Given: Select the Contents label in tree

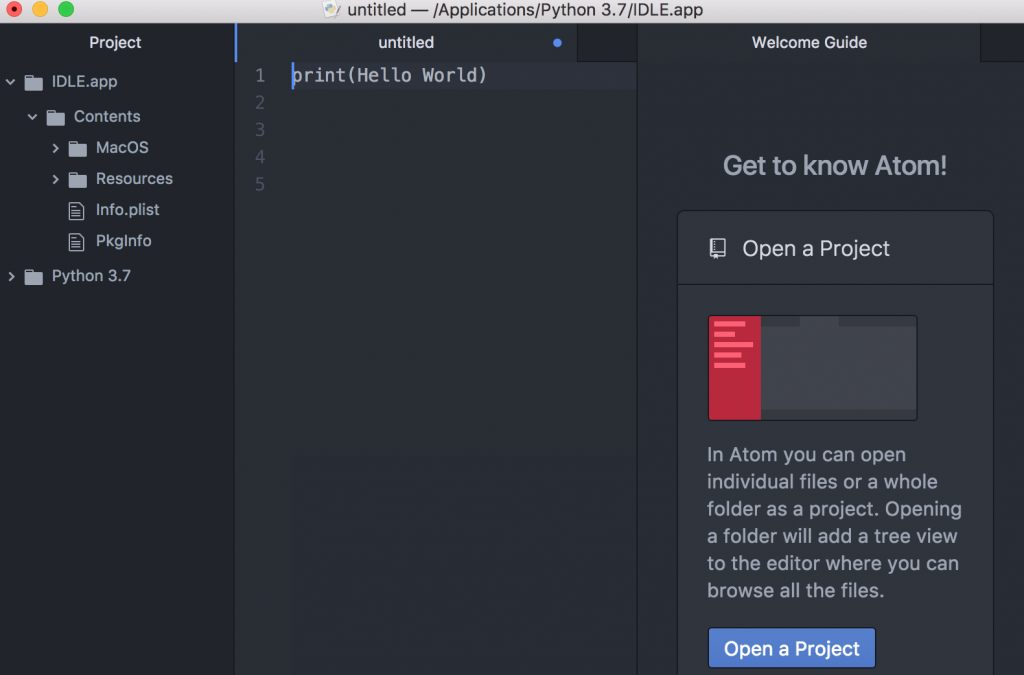Looking at the screenshot, I should click(107, 116).
